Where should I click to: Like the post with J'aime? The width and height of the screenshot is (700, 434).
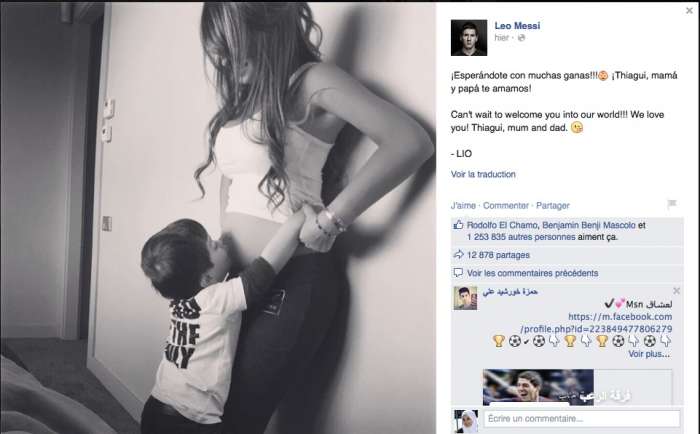pyautogui.click(x=463, y=205)
